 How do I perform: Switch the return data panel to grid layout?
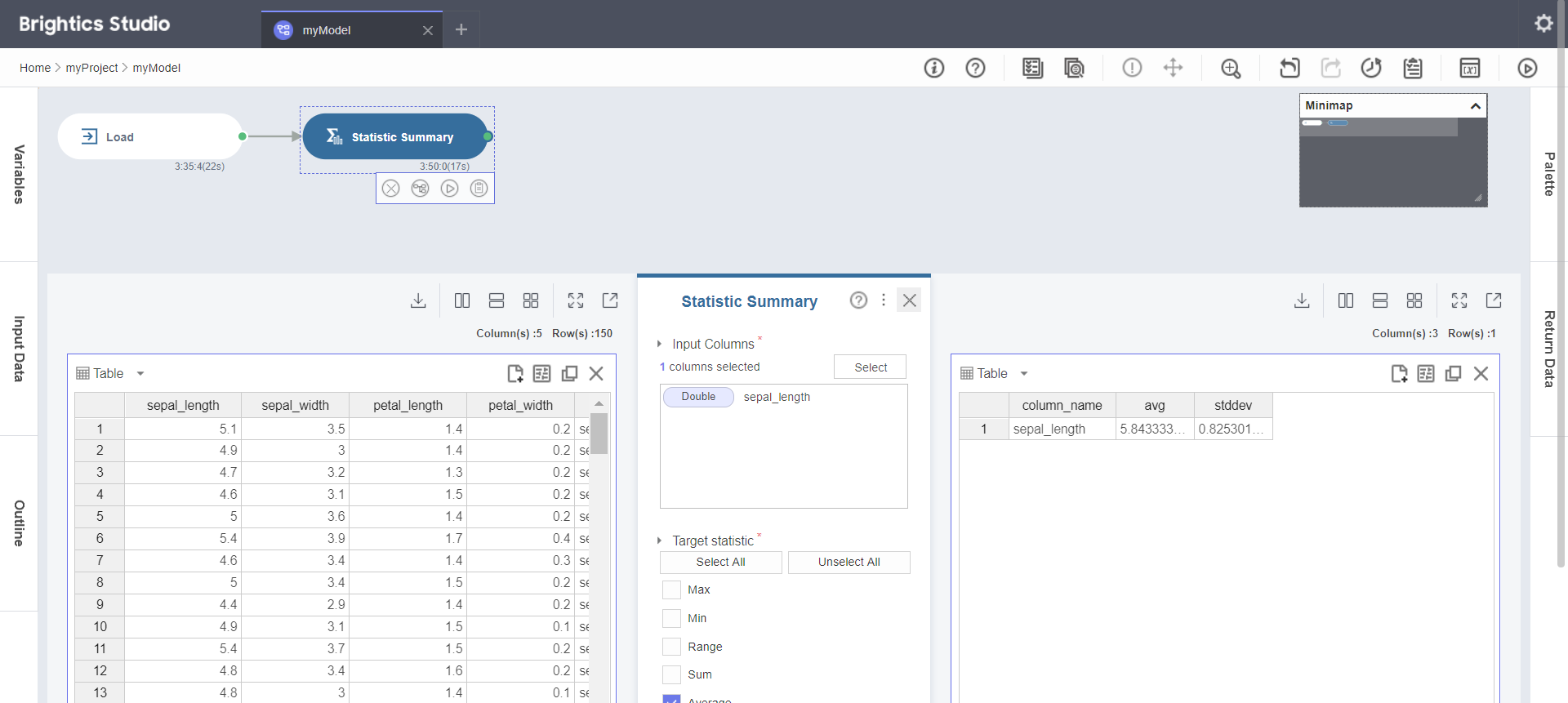[1414, 300]
